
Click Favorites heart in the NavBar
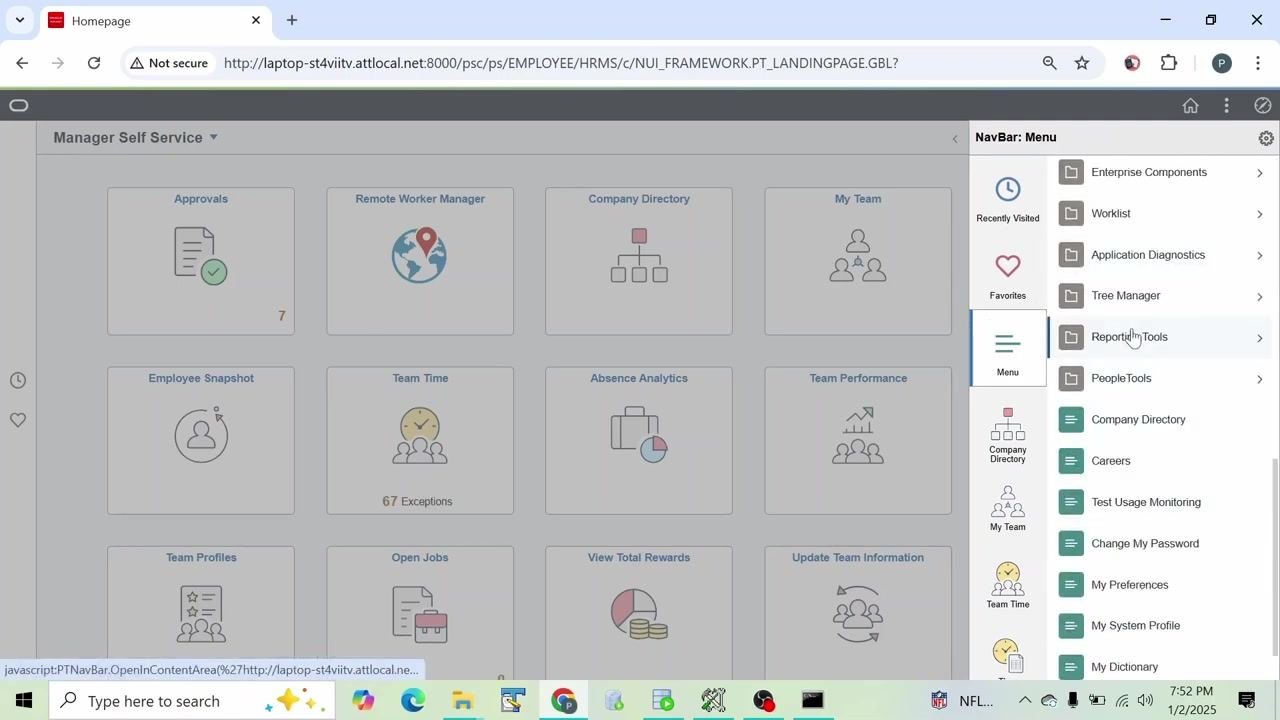click(x=1008, y=276)
